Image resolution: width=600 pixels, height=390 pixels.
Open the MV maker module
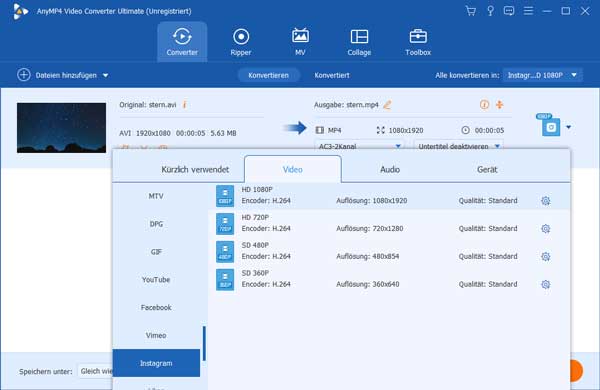(300, 42)
